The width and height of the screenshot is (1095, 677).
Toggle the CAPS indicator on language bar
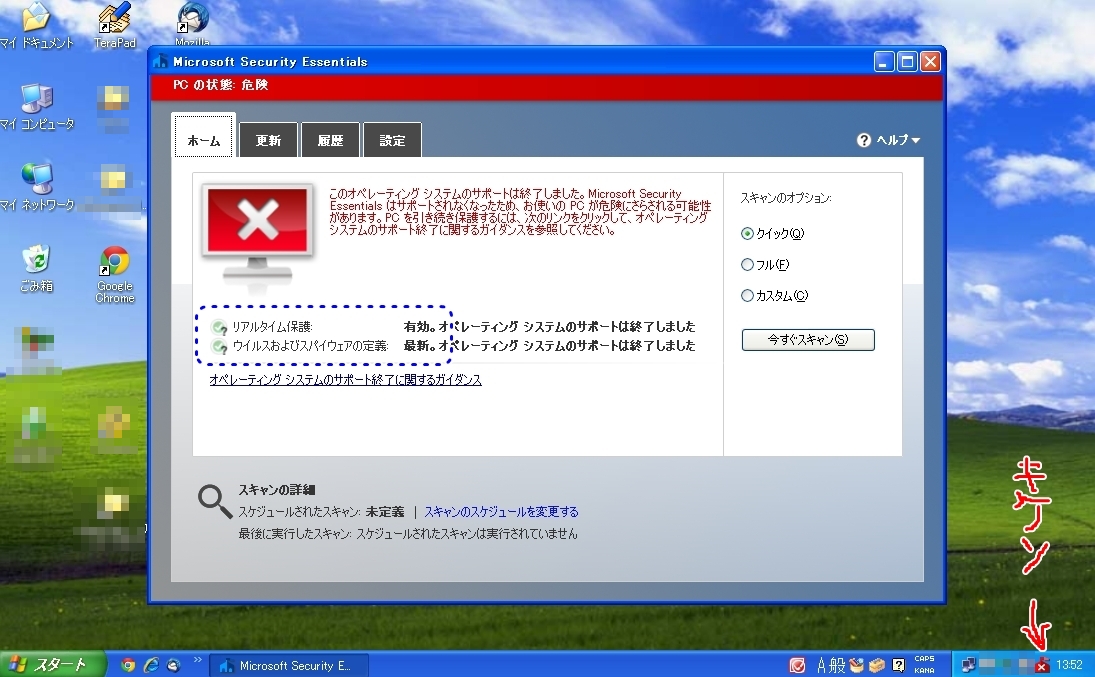pyautogui.click(x=924, y=659)
